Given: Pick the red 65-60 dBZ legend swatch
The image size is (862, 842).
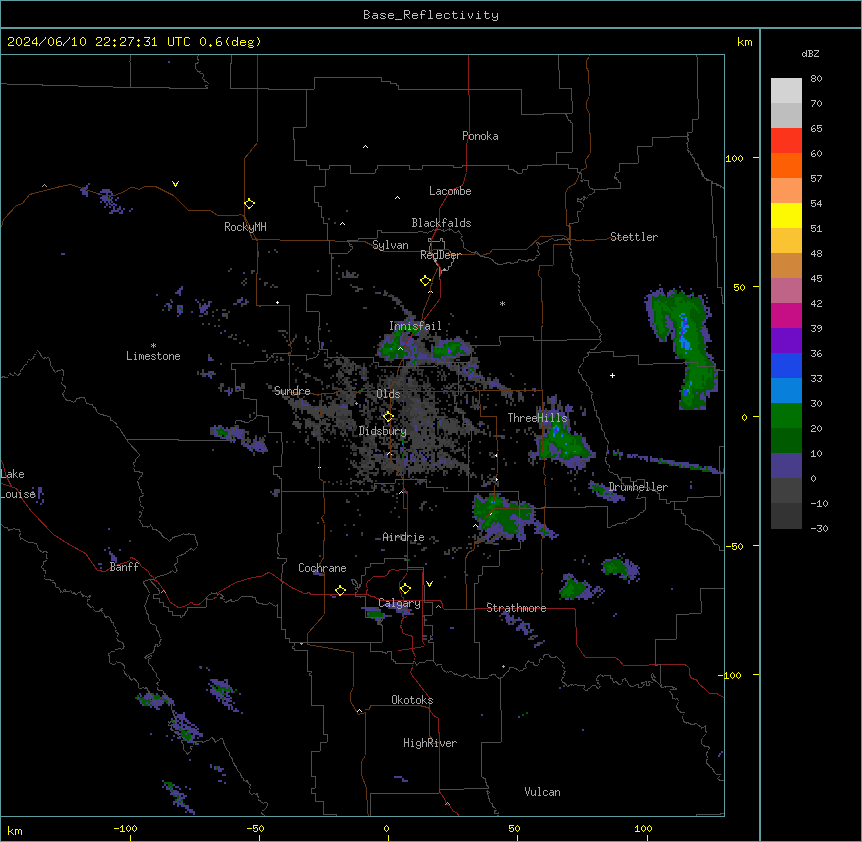Looking at the screenshot, I should (786, 141).
